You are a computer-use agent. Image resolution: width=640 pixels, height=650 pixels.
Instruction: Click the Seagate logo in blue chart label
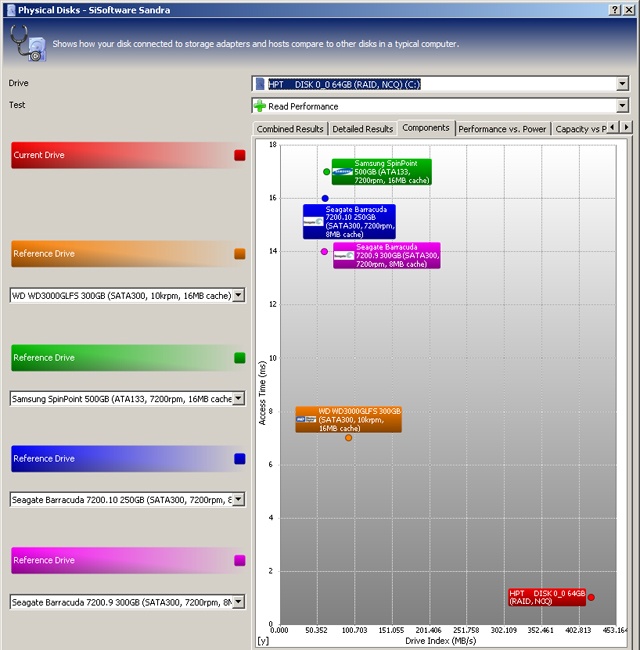pyautogui.click(x=313, y=222)
